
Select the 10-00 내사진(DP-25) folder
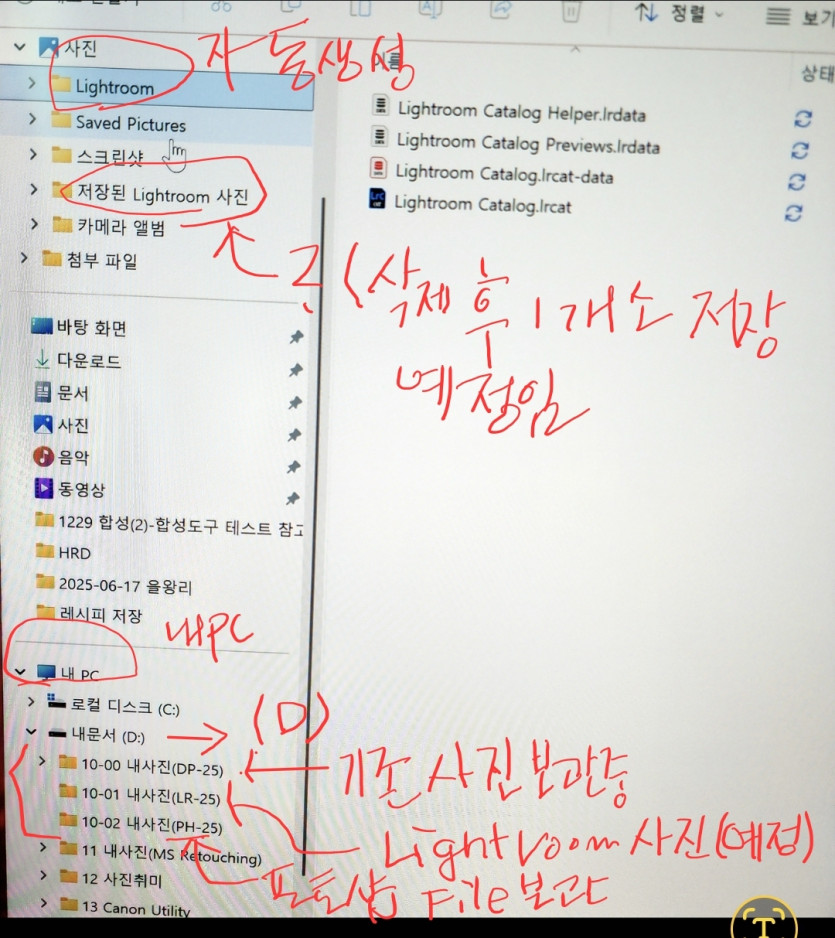[153, 767]
